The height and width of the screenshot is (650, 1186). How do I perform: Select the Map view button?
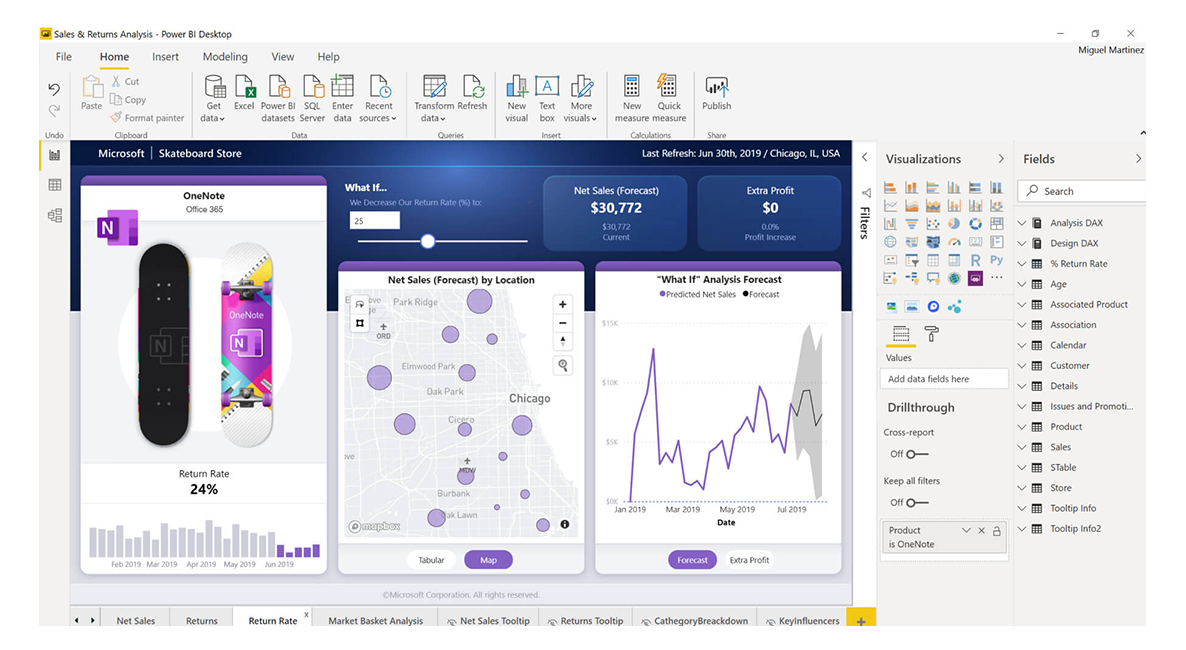point(489,560)
